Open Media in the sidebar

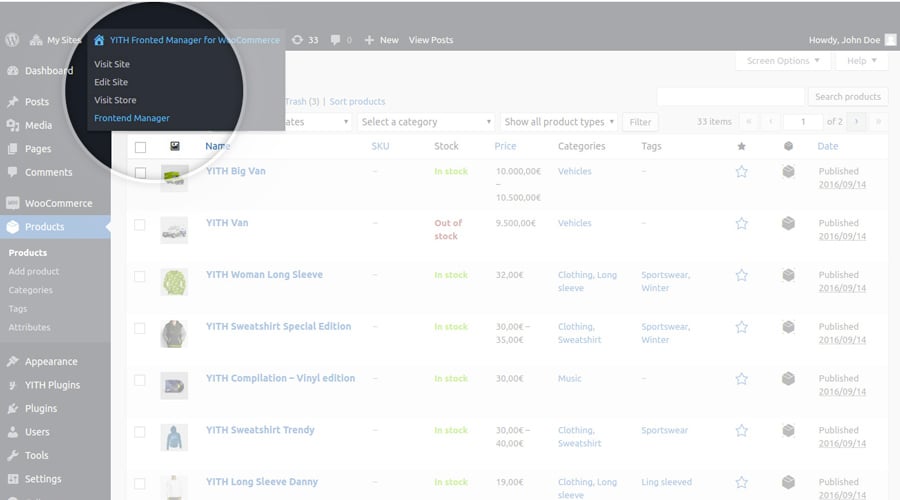[30, 125]
